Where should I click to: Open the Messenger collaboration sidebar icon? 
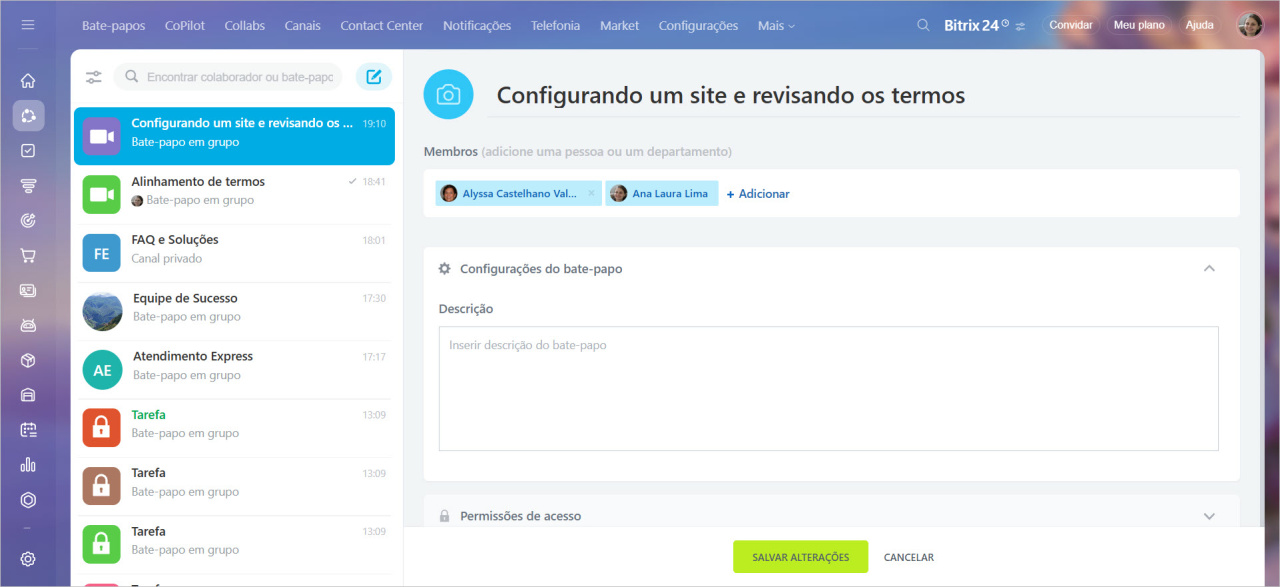click(x=28, y=116)
